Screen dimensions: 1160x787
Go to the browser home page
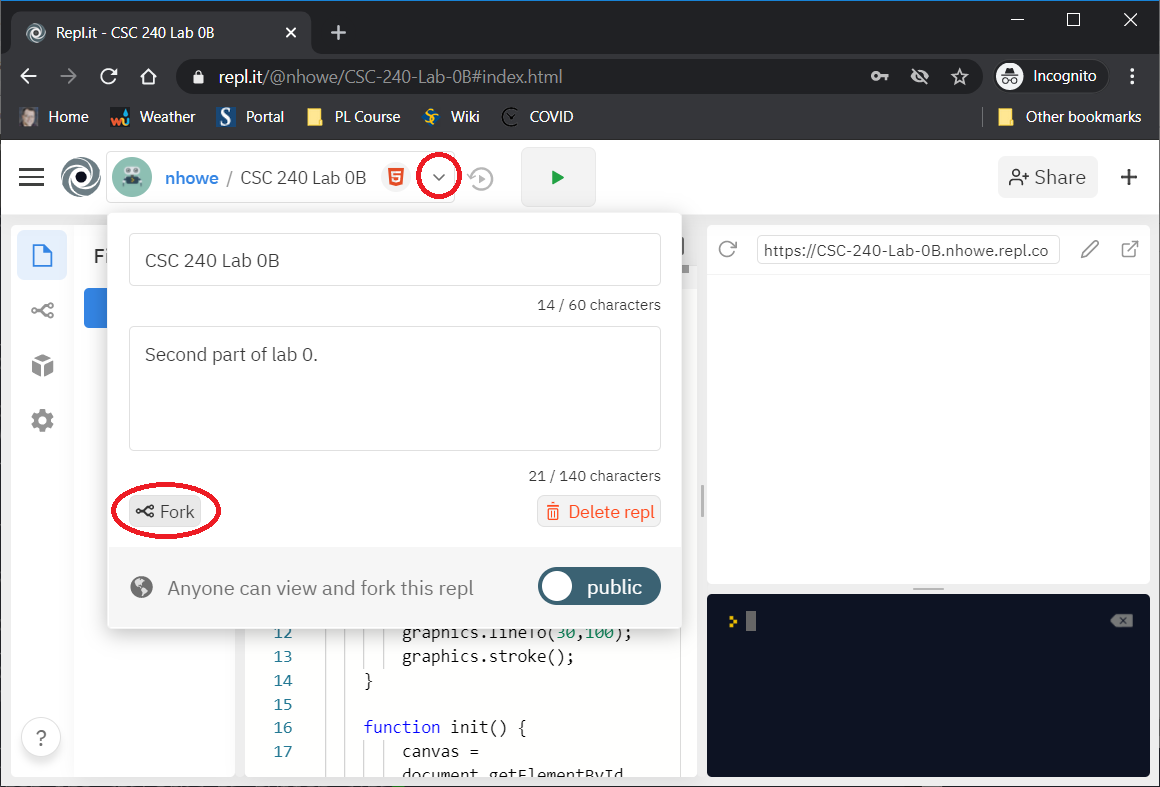pos(149,76)
